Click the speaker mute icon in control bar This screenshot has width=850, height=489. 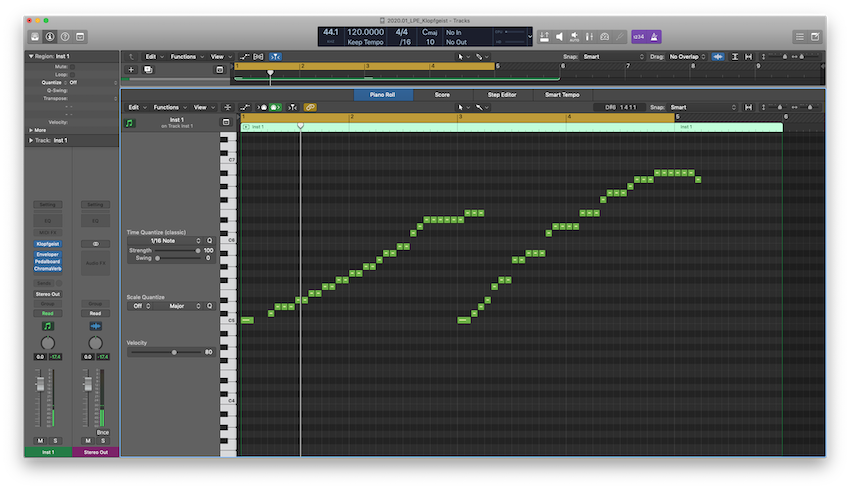click(559, 37)
